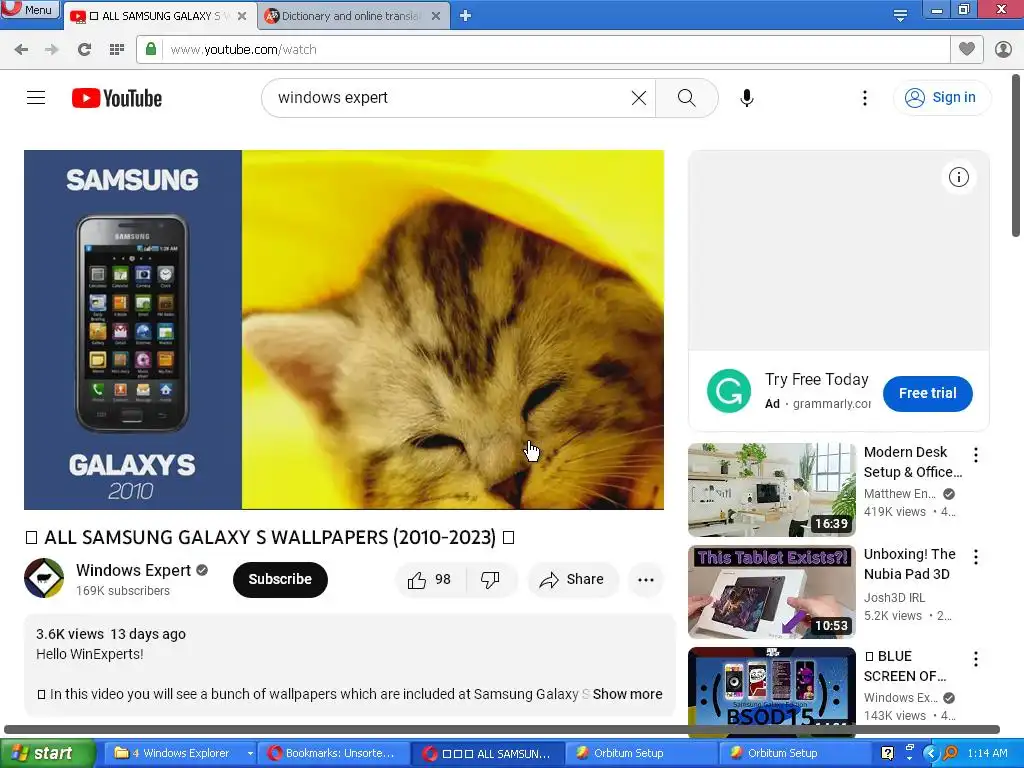Click the green security padlock icon
Viewport: 1024px width, 768px height.
[151, 49]
